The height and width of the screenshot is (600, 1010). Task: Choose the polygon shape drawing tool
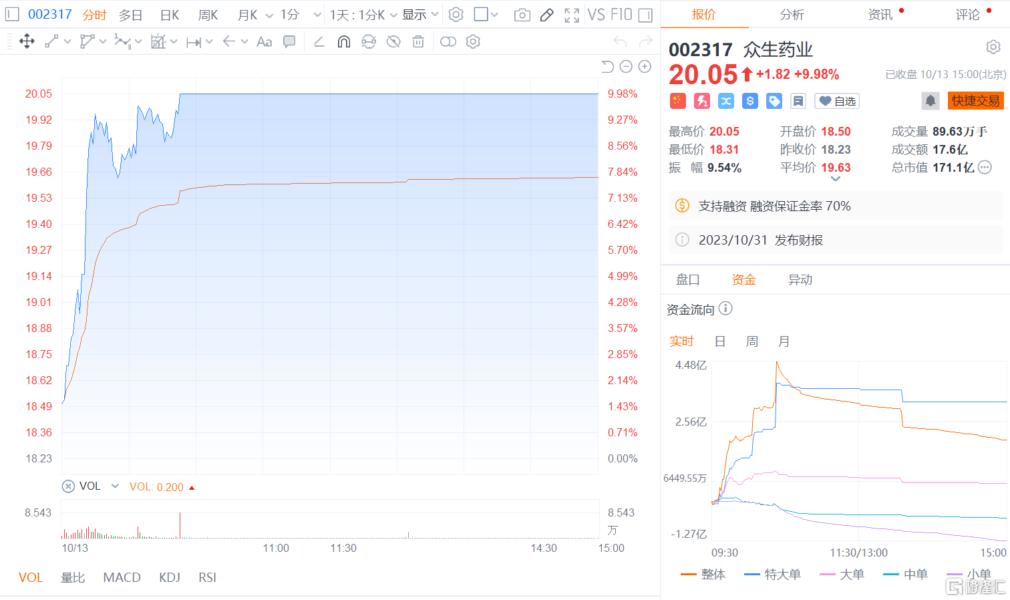[x=87, y=42]
